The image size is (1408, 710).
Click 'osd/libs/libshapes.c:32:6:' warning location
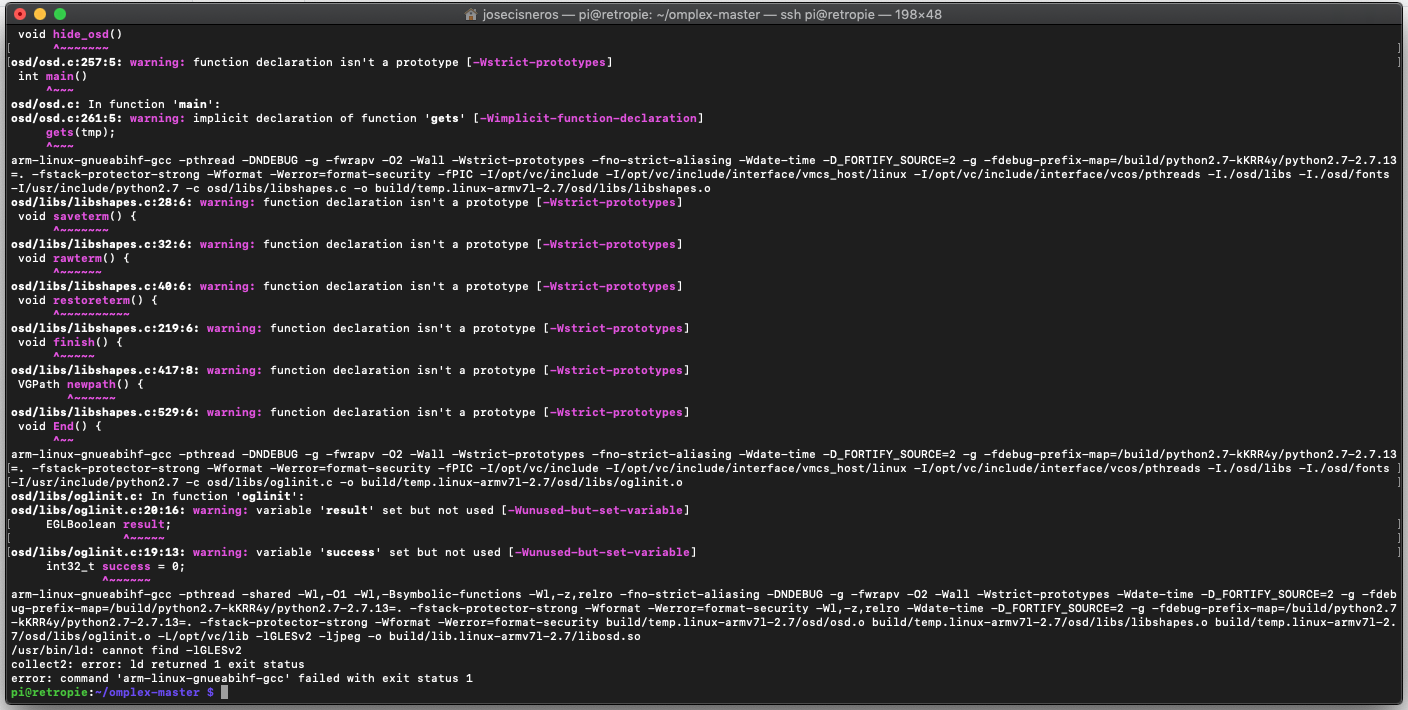102,244
